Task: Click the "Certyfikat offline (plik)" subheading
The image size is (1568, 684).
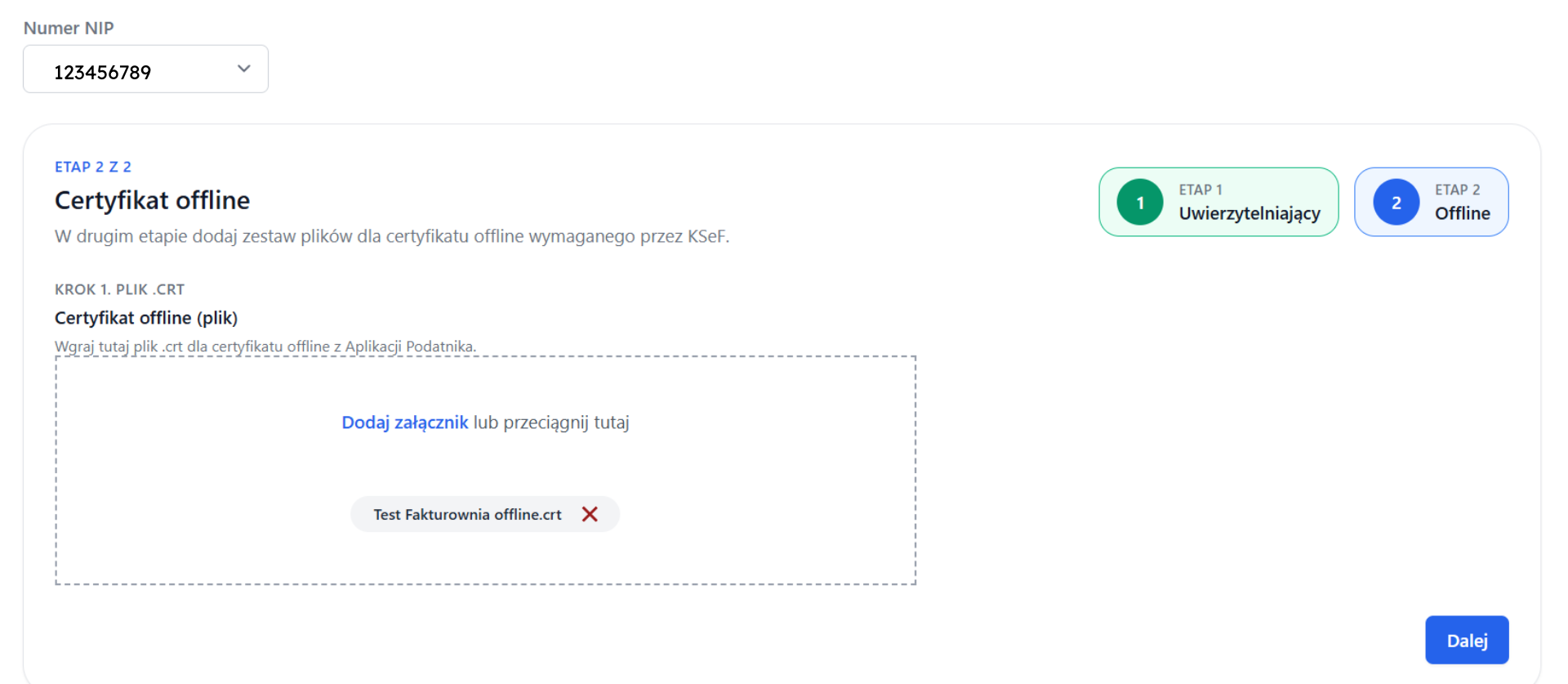Action: click(146, 318)
